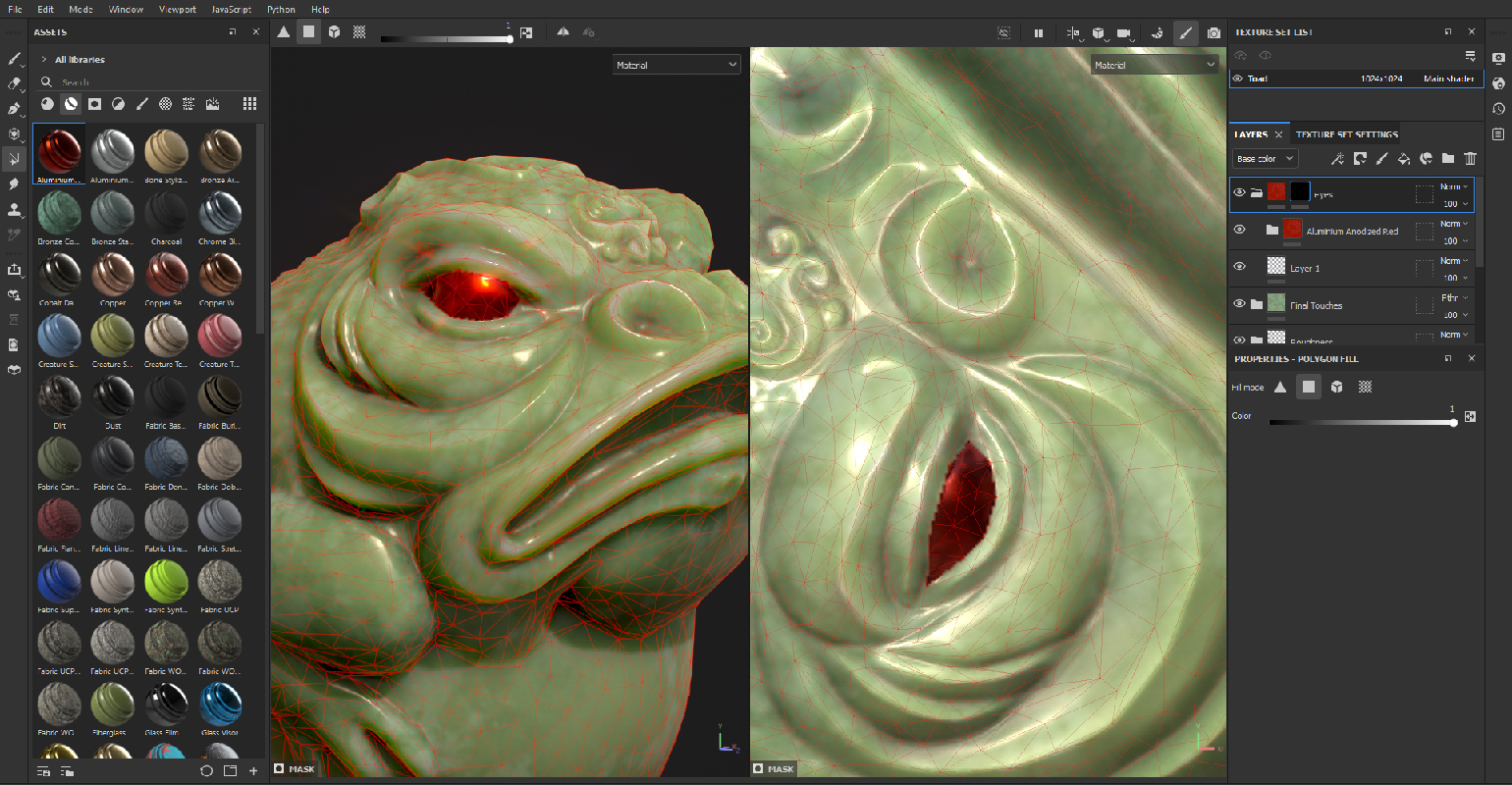1512x785 pixels.
Task: Click the camera screenshot icon in the top toolbar
Action: coord(1215,32)
